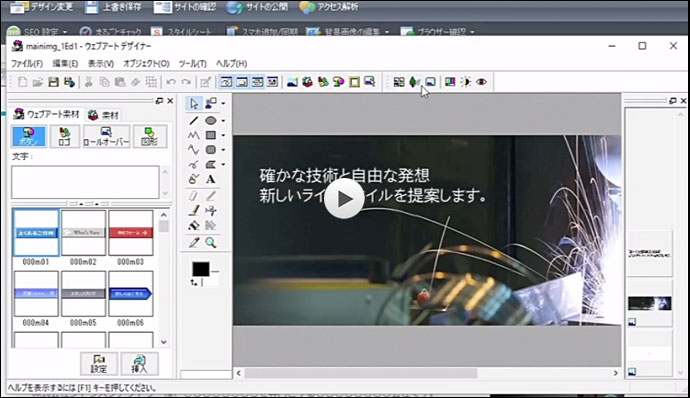690x398 pixels.
Task: Select the brush paint tool
Action: click(x=194, y=210)
